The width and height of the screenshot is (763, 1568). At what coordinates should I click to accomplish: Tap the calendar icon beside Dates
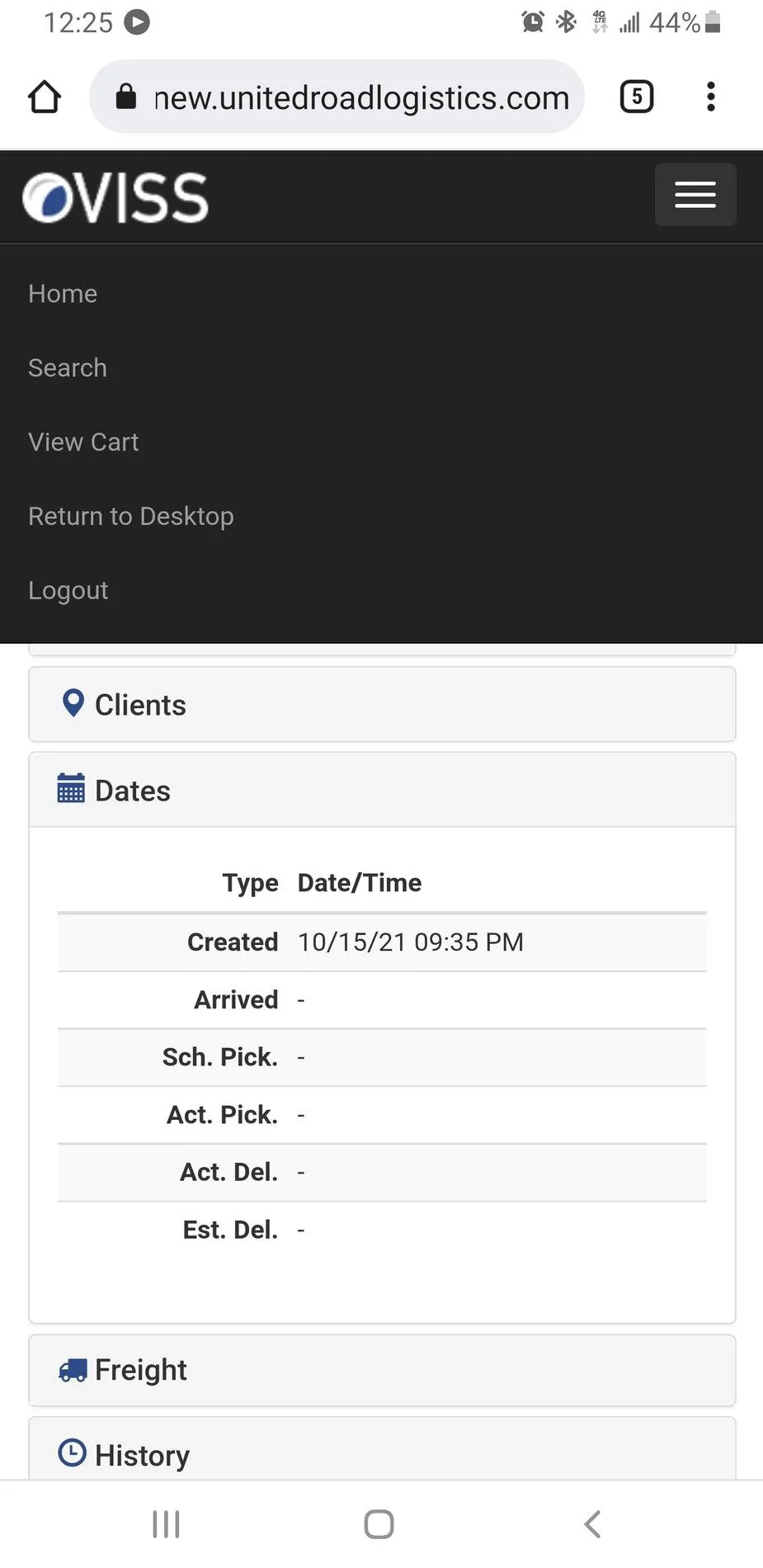pos(71,788)
